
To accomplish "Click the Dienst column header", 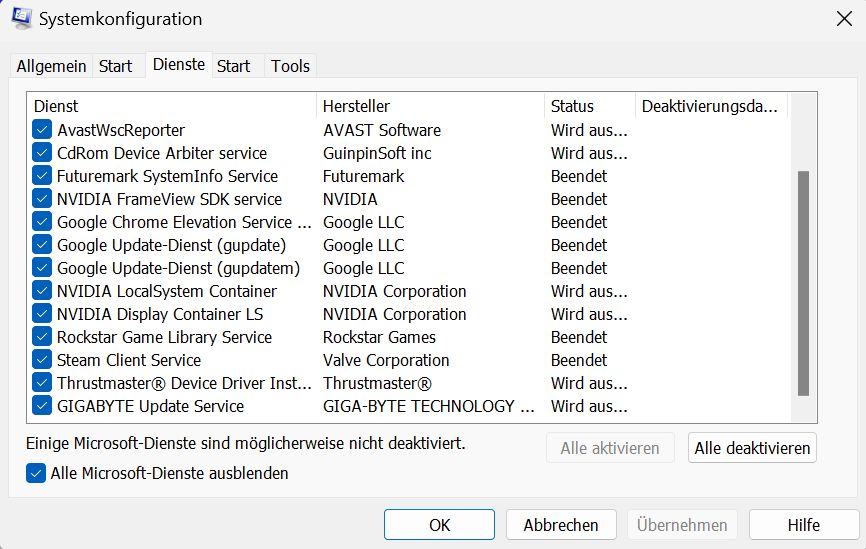I will pyautogui.click(x=172, y=106).
